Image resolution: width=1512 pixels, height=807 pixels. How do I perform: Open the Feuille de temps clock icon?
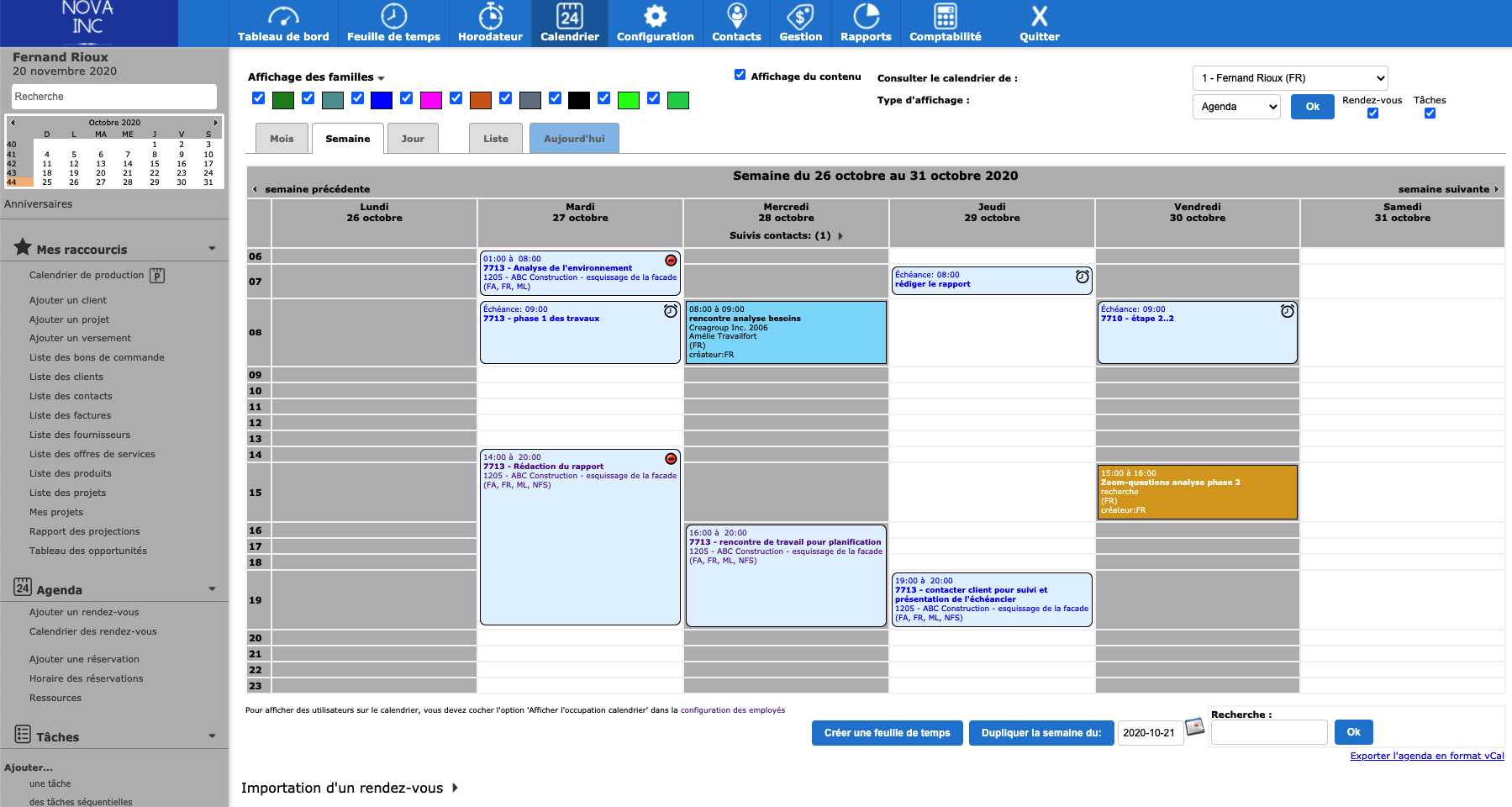tap(393, 17)
